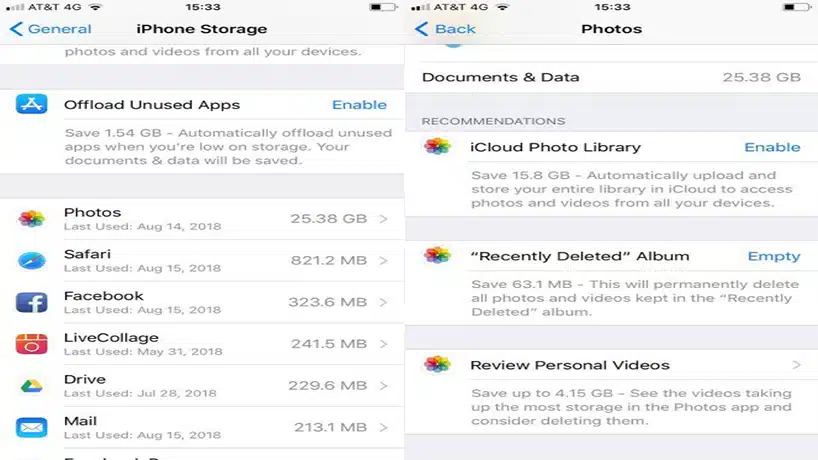
Task: Open the Drive storage row
Action: 202,386
